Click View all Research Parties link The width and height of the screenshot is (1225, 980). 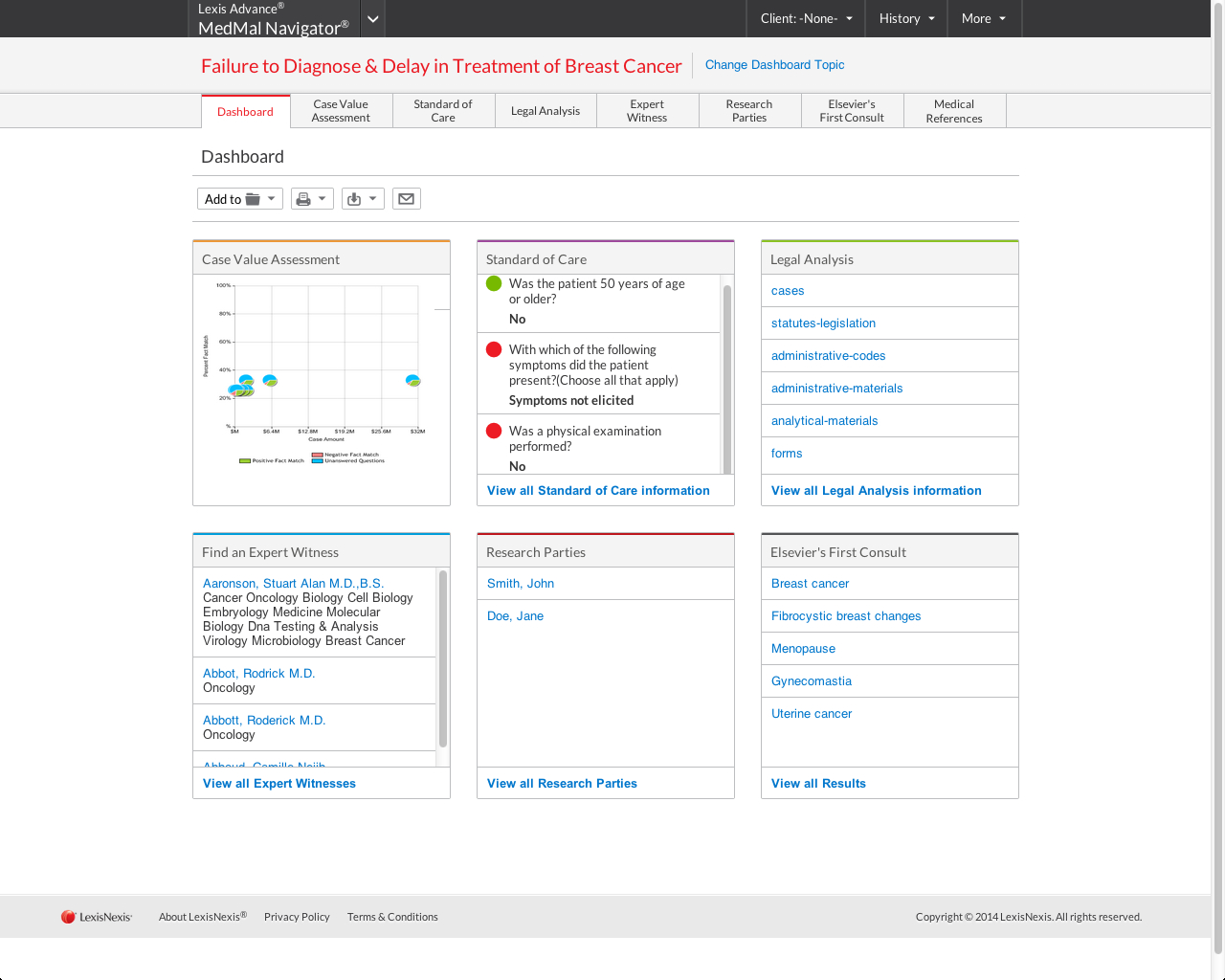click(x=562, y=783)
